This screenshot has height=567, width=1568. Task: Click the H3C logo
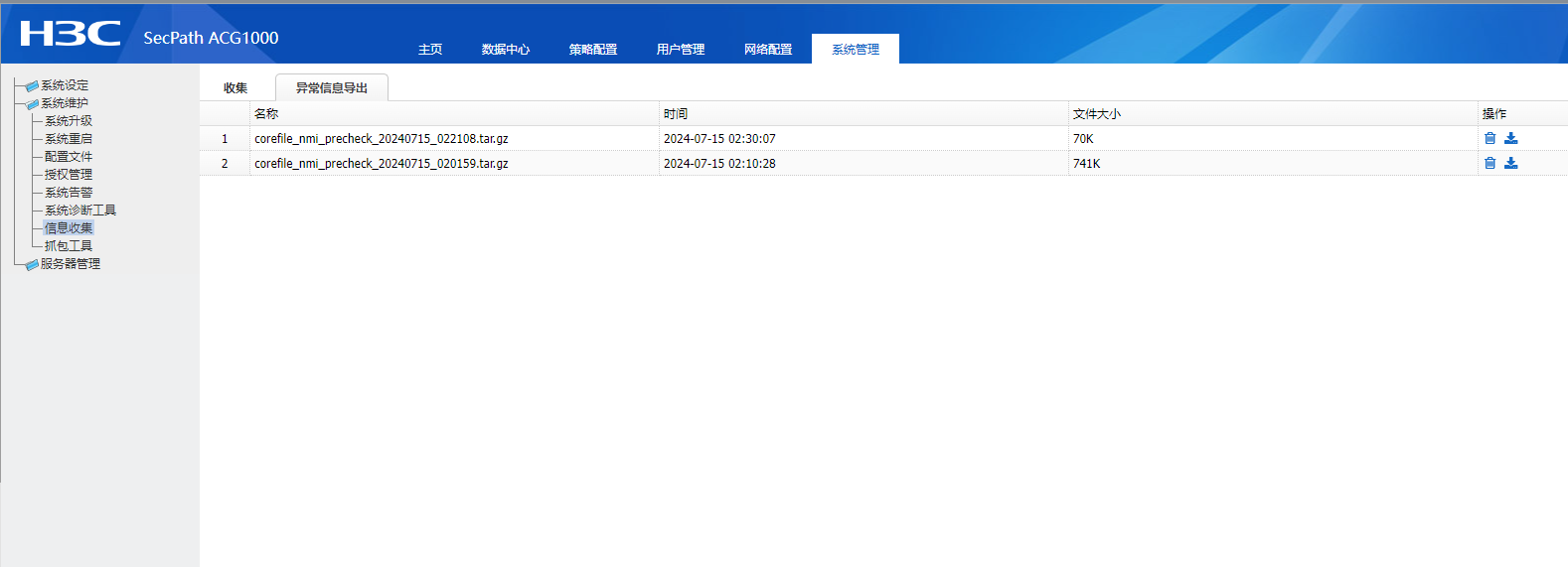(x=70, y=34)
